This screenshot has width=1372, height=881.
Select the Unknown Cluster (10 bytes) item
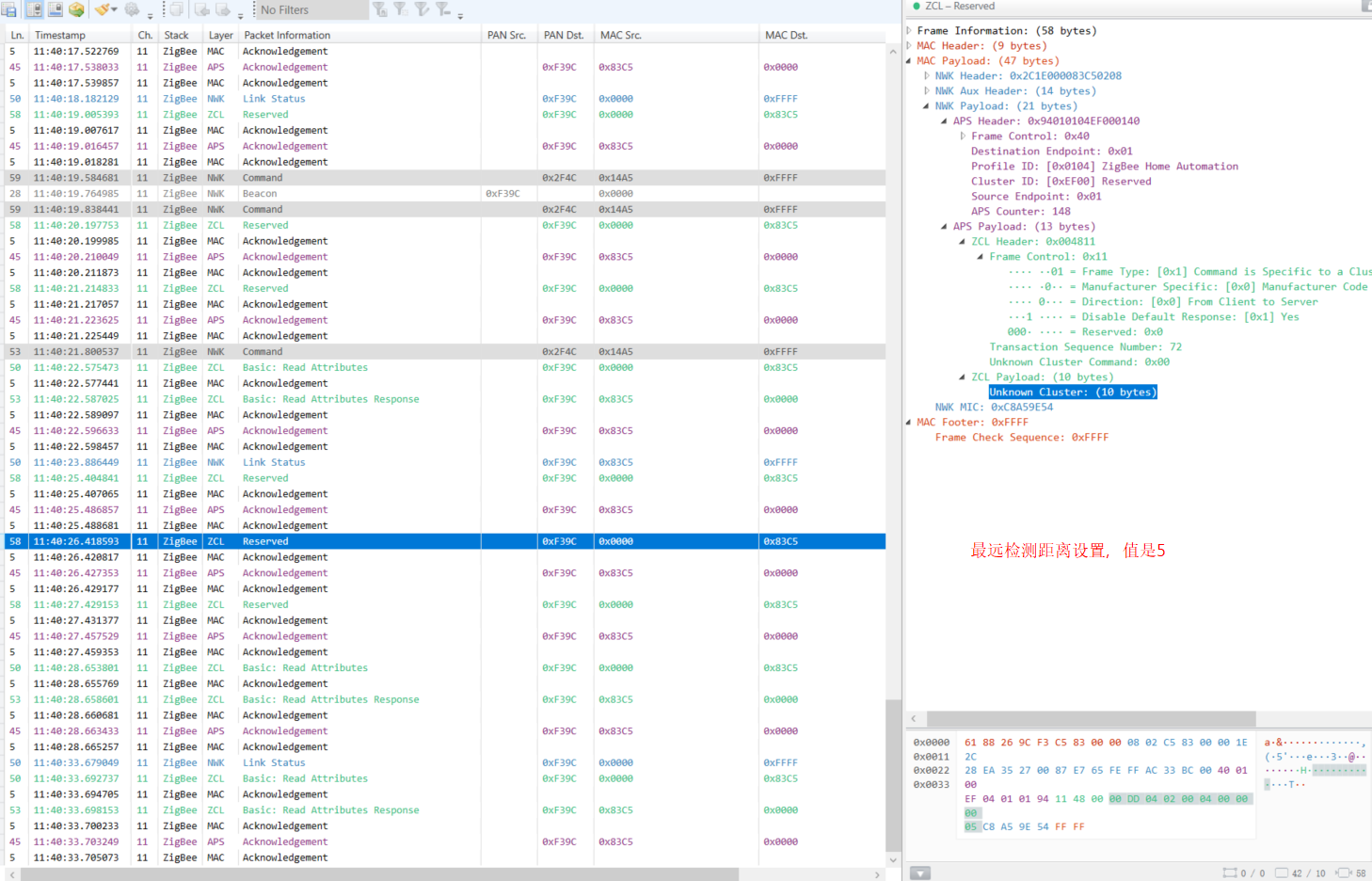pos(1073,392)
